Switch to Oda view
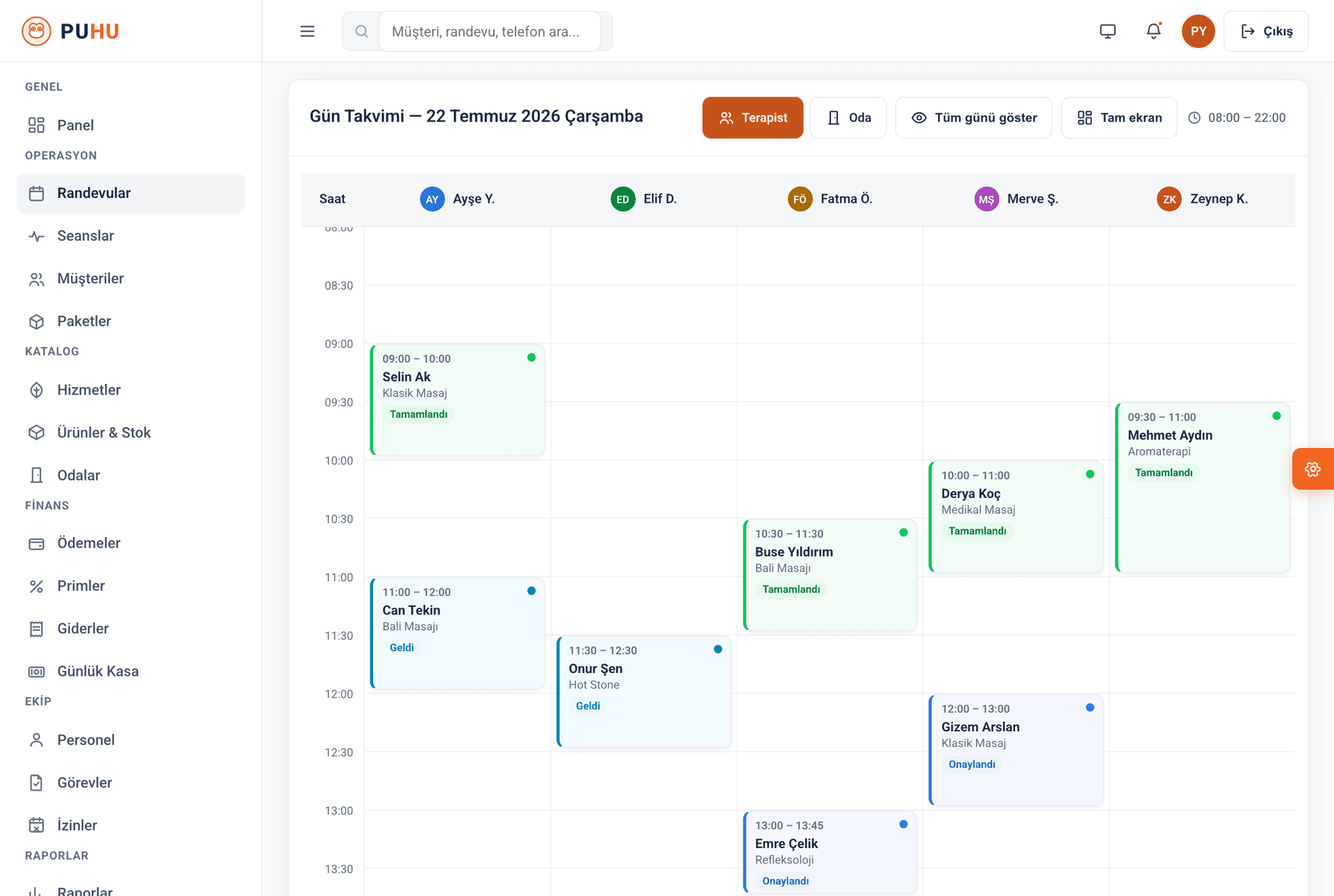This screenshot has height=896, width=1334. 848,117
